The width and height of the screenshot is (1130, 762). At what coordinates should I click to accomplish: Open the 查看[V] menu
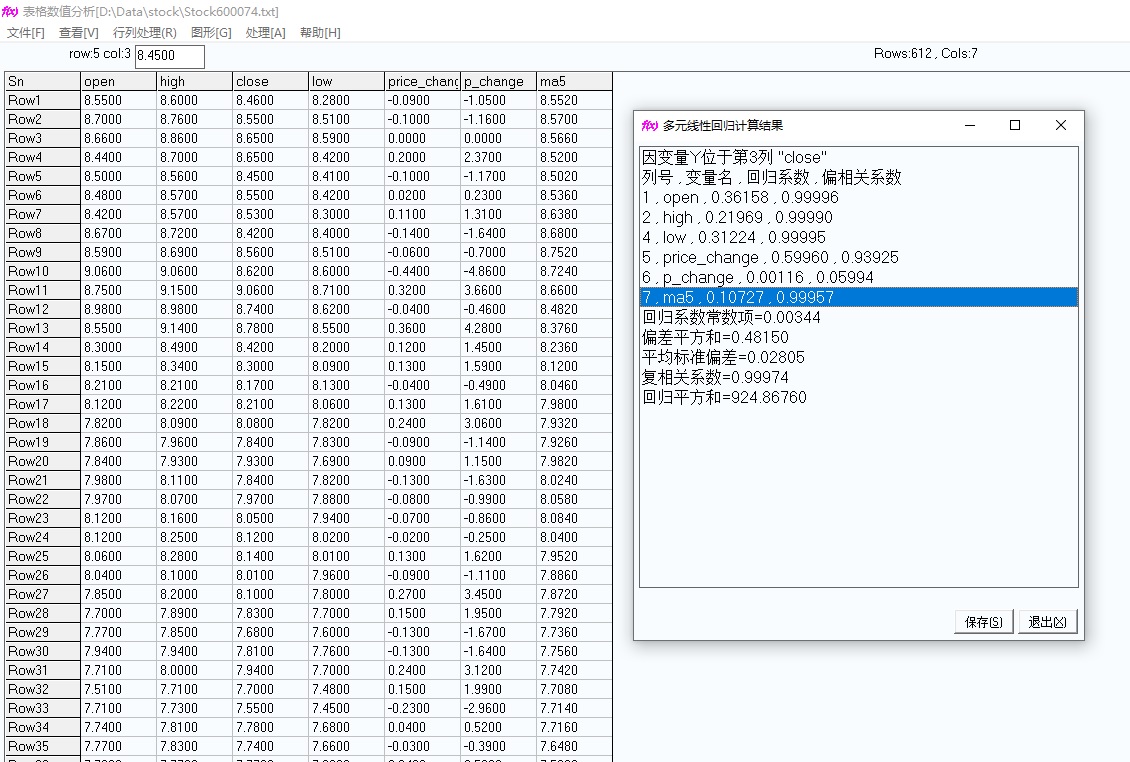pos(79,32)
